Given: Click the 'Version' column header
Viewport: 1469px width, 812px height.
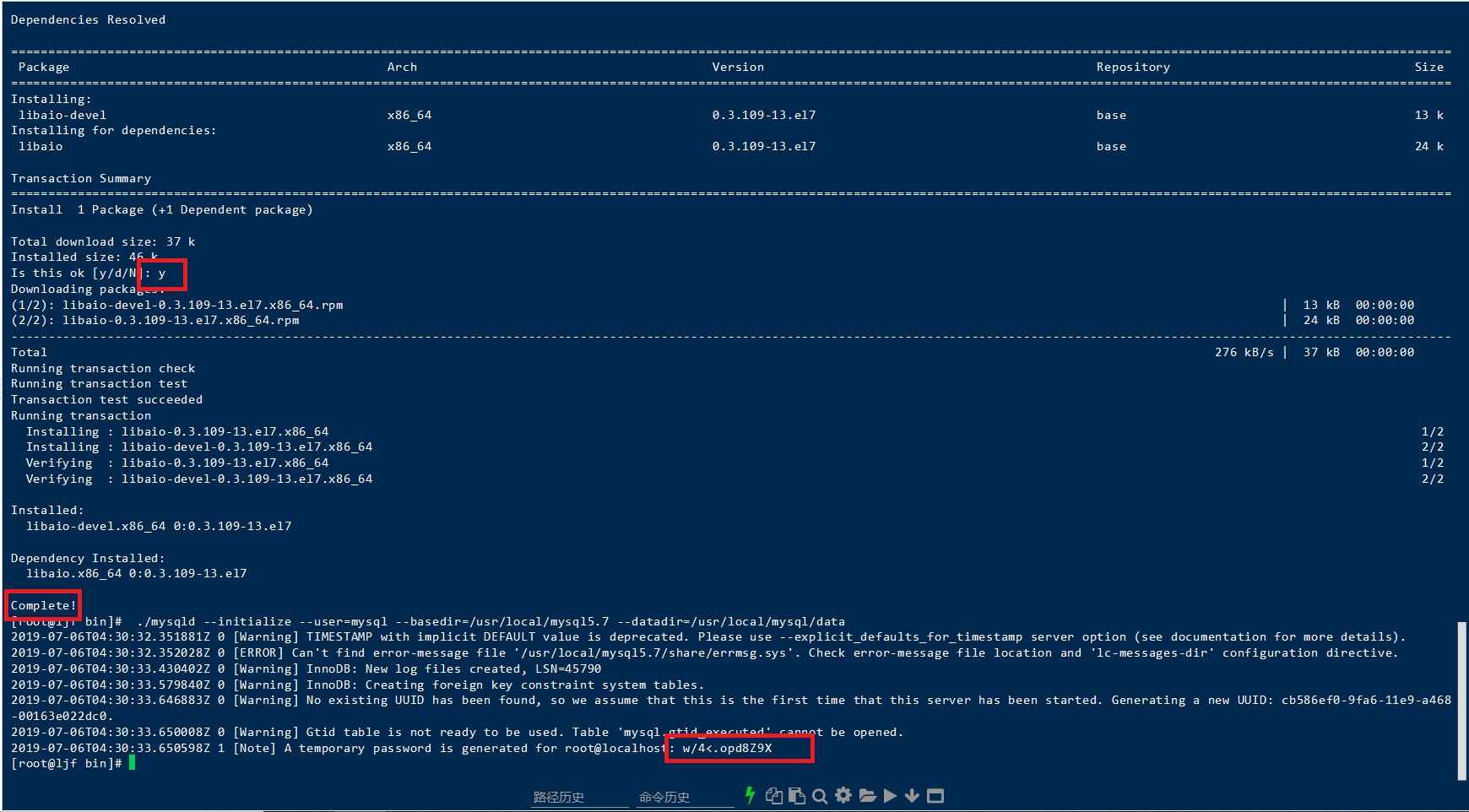Looking at the screenshot, I should coord(738,67).
